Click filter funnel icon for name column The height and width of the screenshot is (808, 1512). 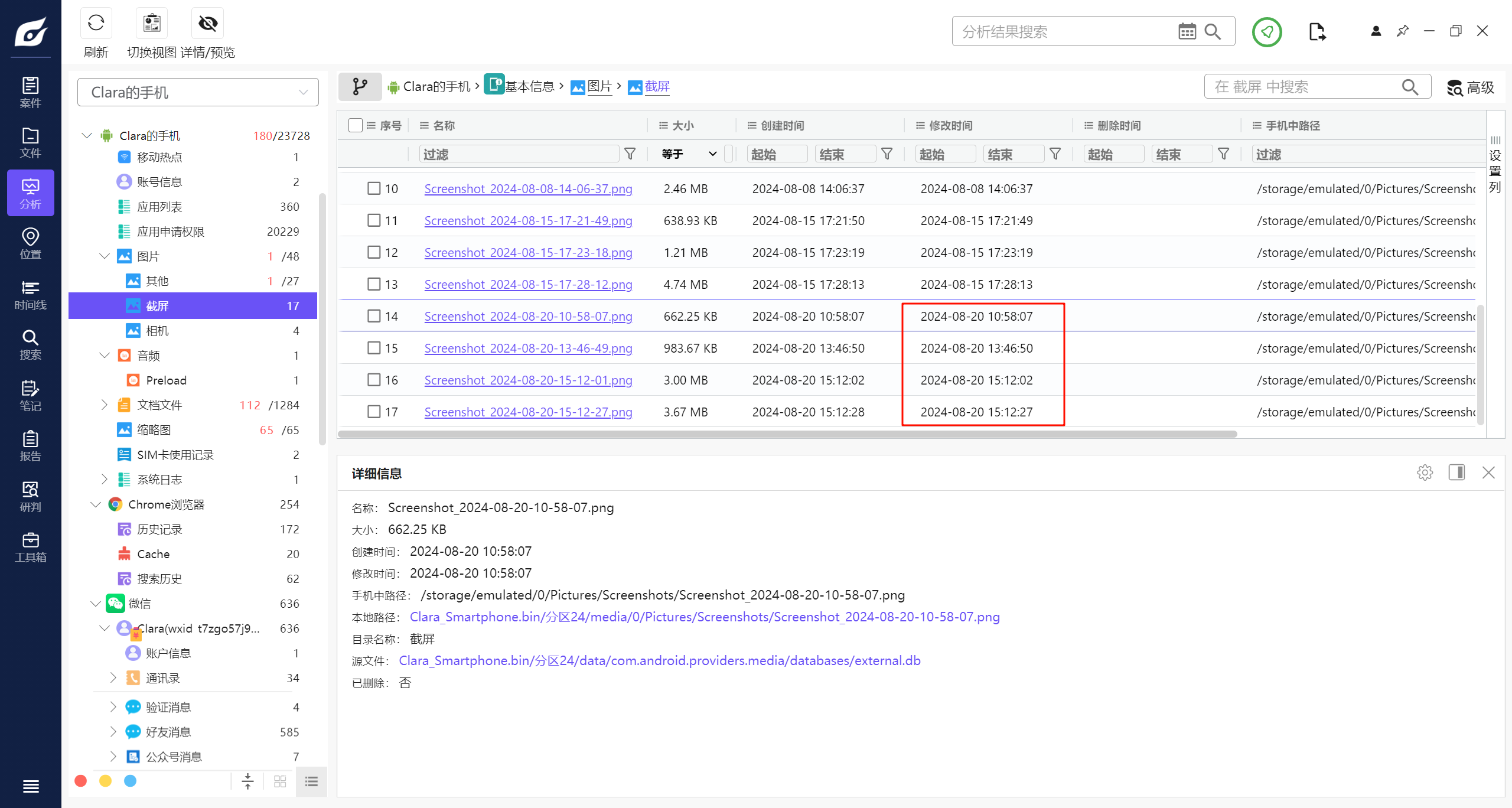pyautogui.click(x=630, y=154)
